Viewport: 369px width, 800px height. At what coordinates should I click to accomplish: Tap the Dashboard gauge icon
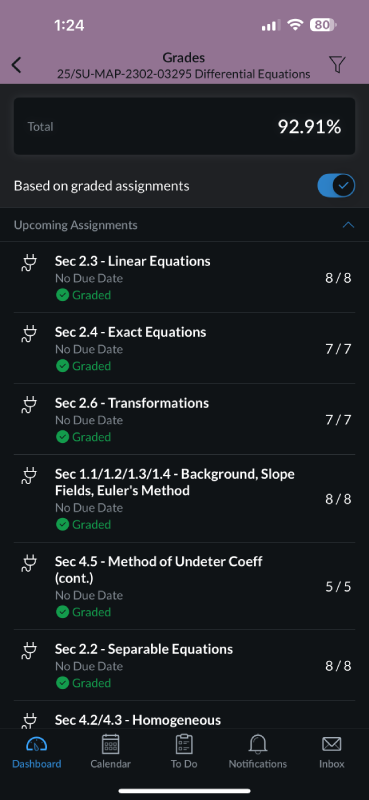tap(37, 744)
